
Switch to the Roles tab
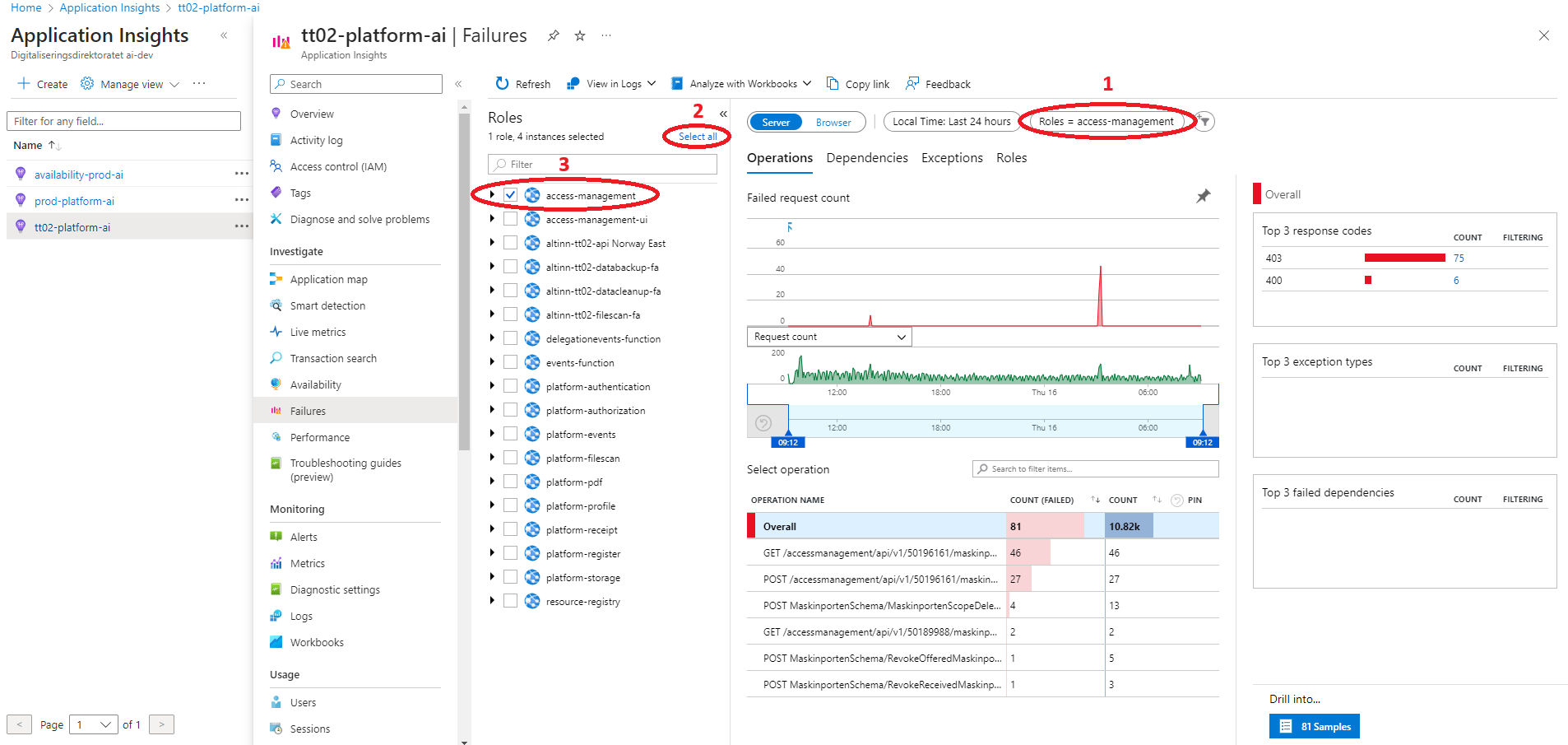[x=1011, y=158]
